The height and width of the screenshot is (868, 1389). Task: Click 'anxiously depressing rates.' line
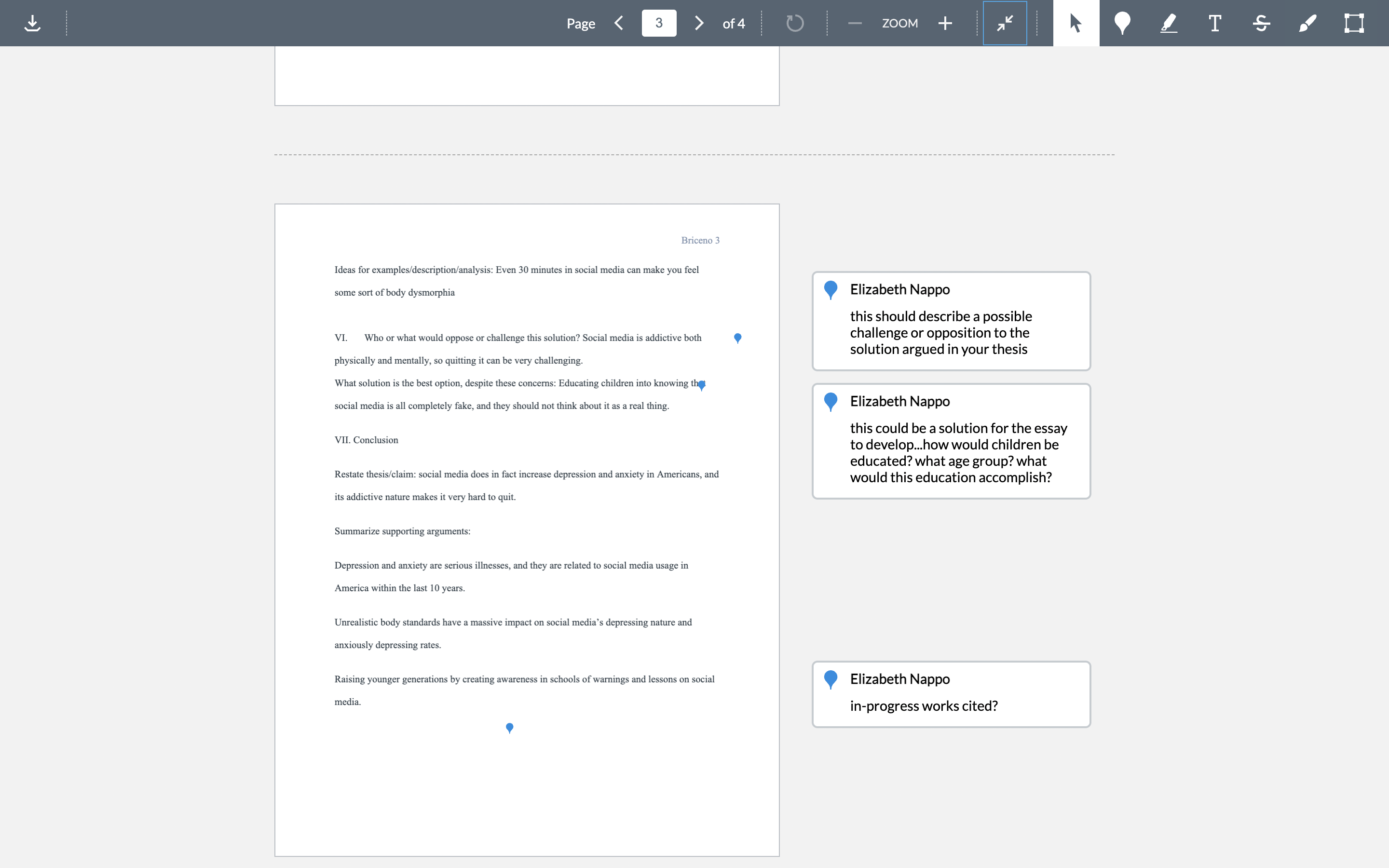coord(387,645)
